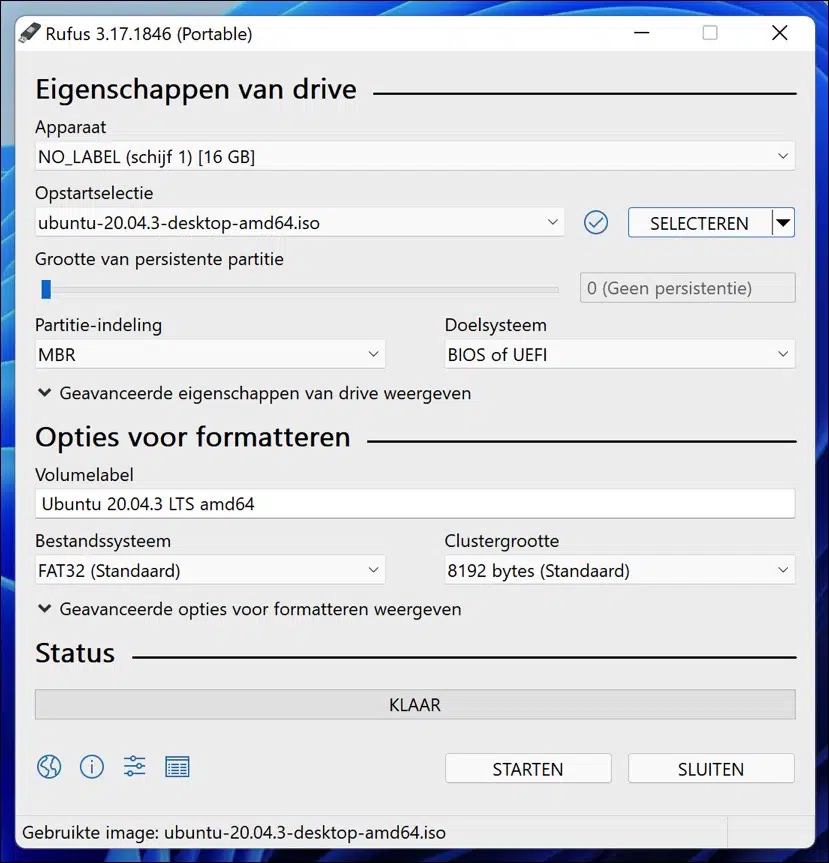Open the language globe icon
The image size is (829, 863).
pos(49,766)
